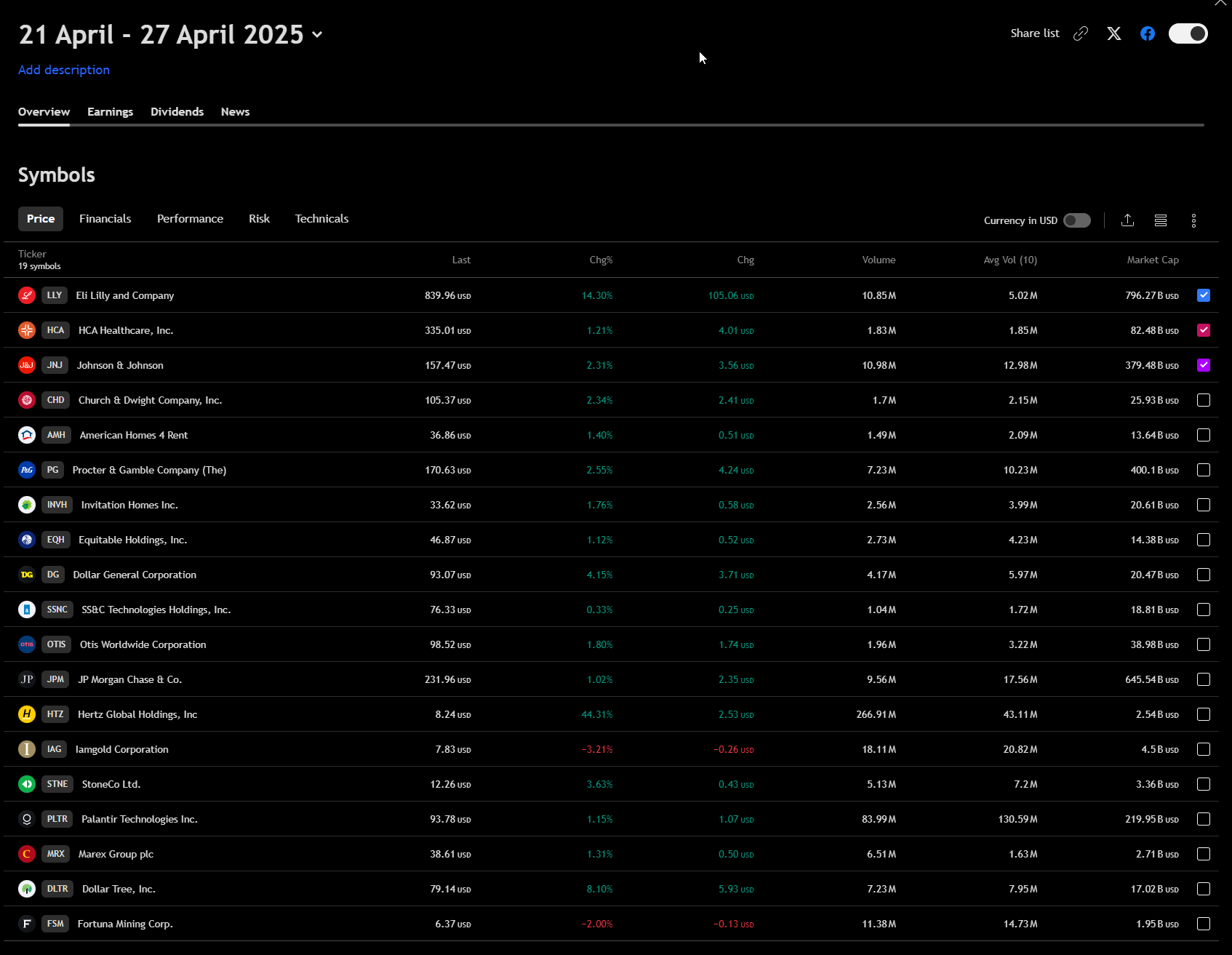
Task: Click the Dollar Tree logo icon
Action: 27,889
